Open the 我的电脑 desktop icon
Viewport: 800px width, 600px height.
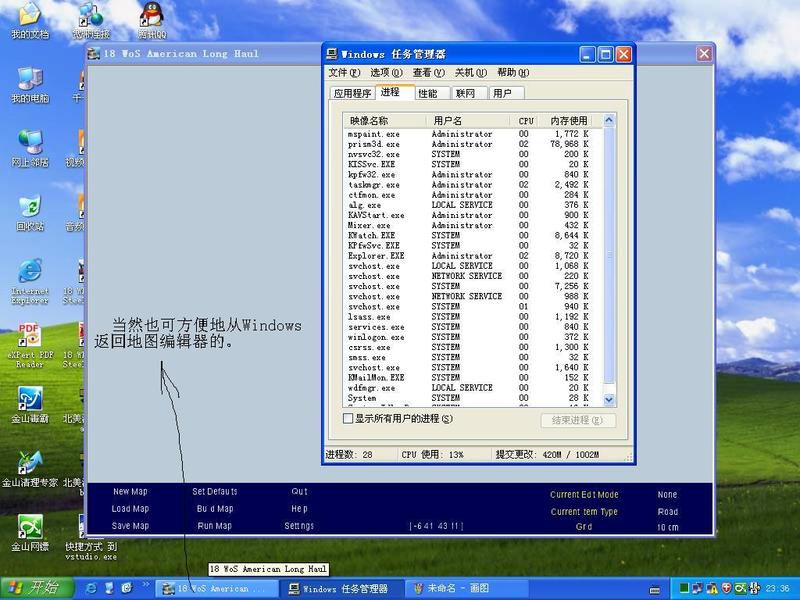tap(29, 82)
